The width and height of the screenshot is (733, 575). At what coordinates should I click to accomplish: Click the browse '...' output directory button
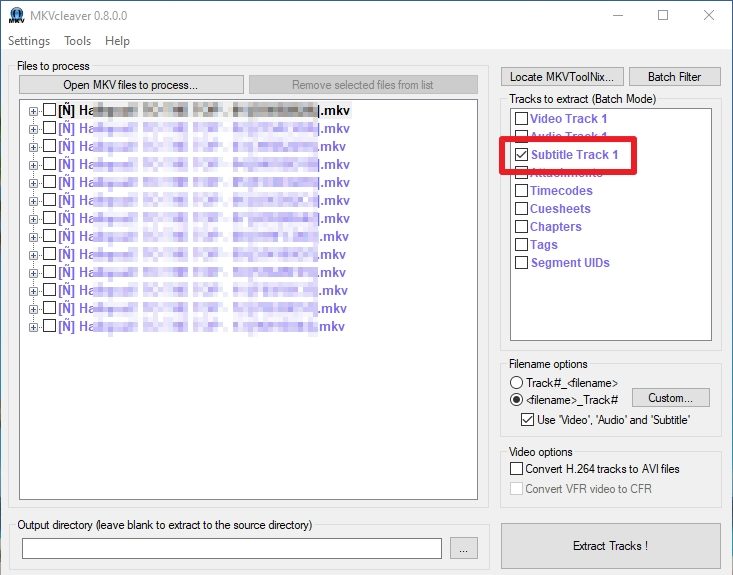click(464, 548)
